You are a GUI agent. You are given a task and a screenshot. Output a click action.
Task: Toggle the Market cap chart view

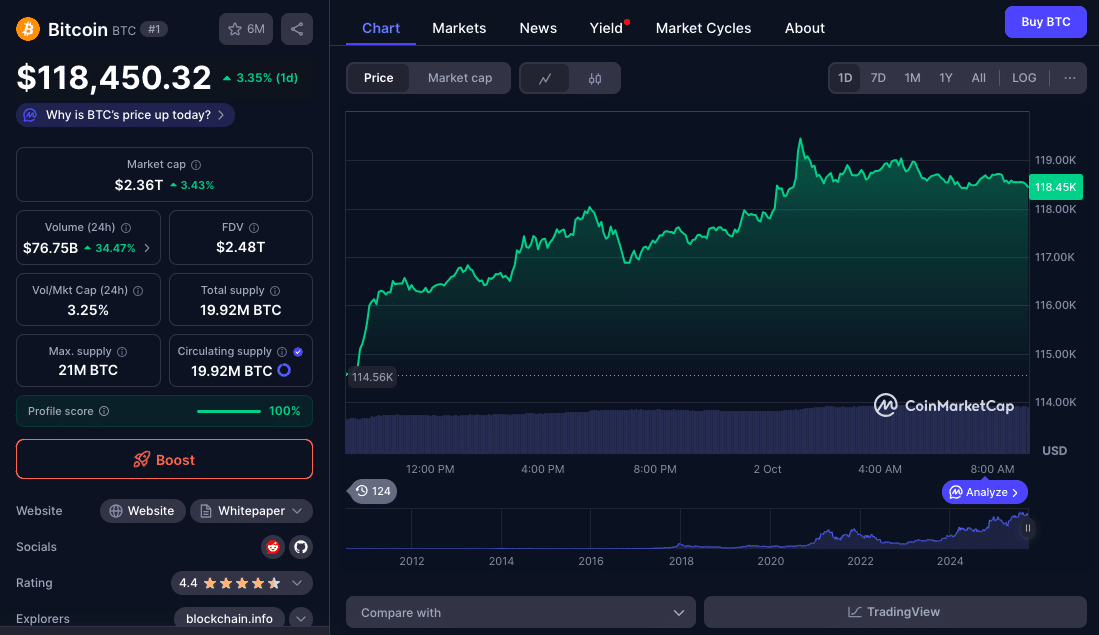(x=460, y=78)
